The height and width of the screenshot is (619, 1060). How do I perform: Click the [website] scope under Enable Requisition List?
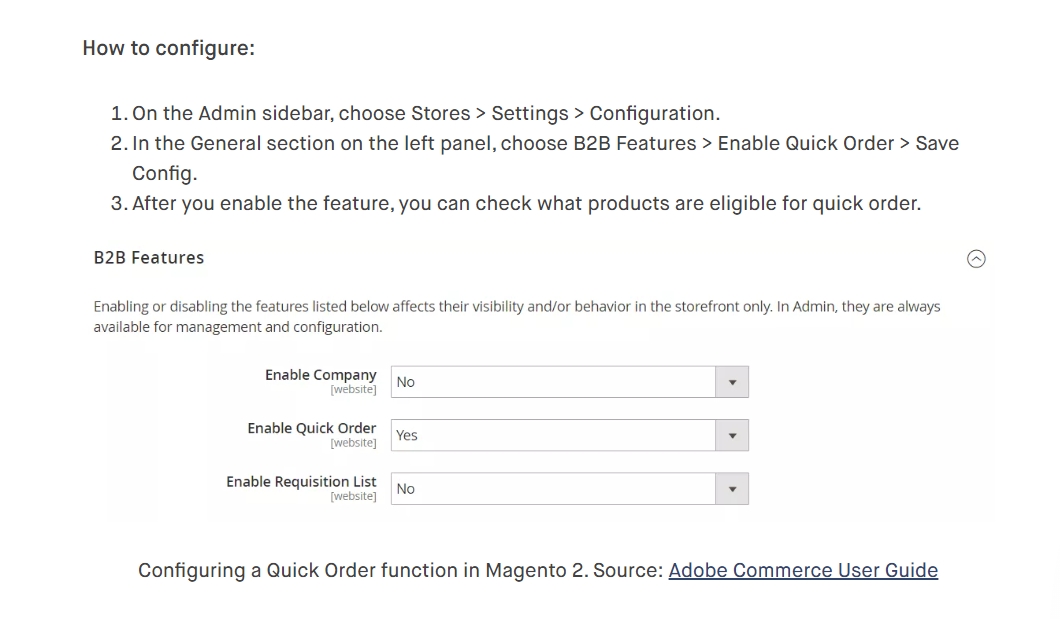click(x=353, y=497)
